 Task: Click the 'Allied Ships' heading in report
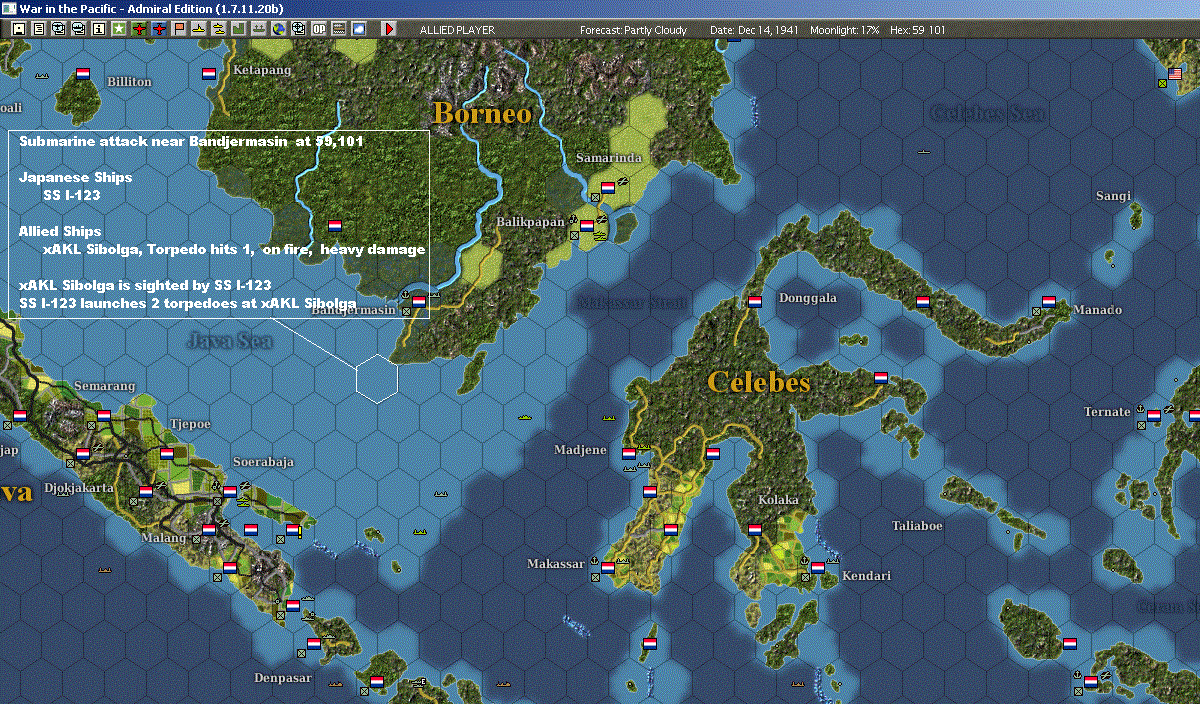[x=60, y=231]
